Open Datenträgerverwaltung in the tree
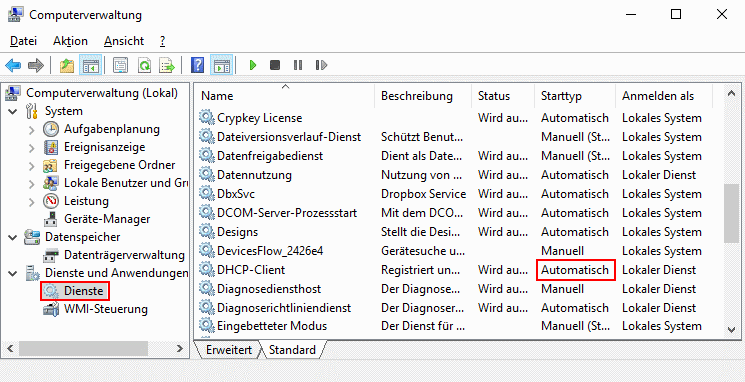The image size is (745, 382). [124, 255]
